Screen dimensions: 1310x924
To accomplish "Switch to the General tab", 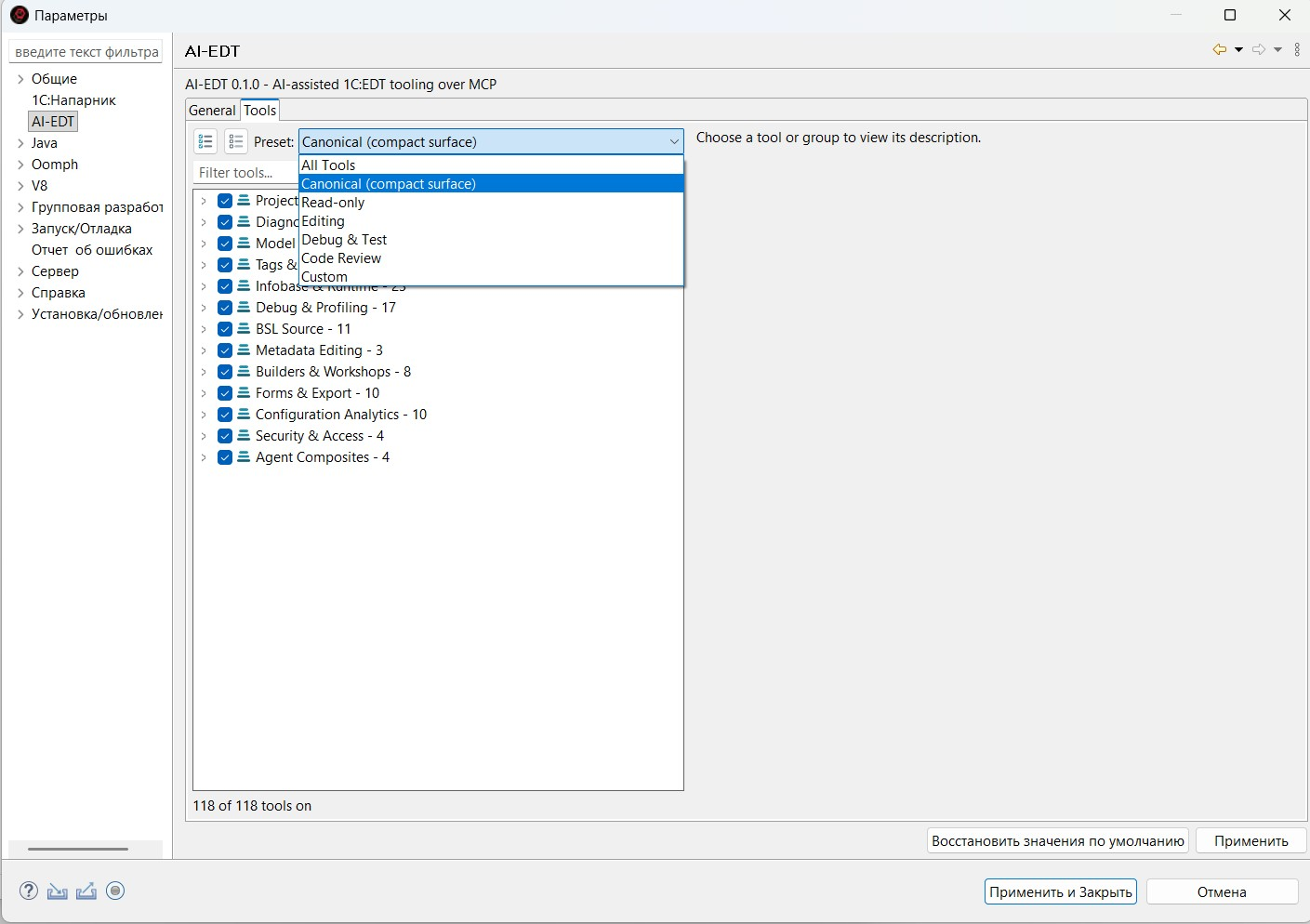I will 212,110.
